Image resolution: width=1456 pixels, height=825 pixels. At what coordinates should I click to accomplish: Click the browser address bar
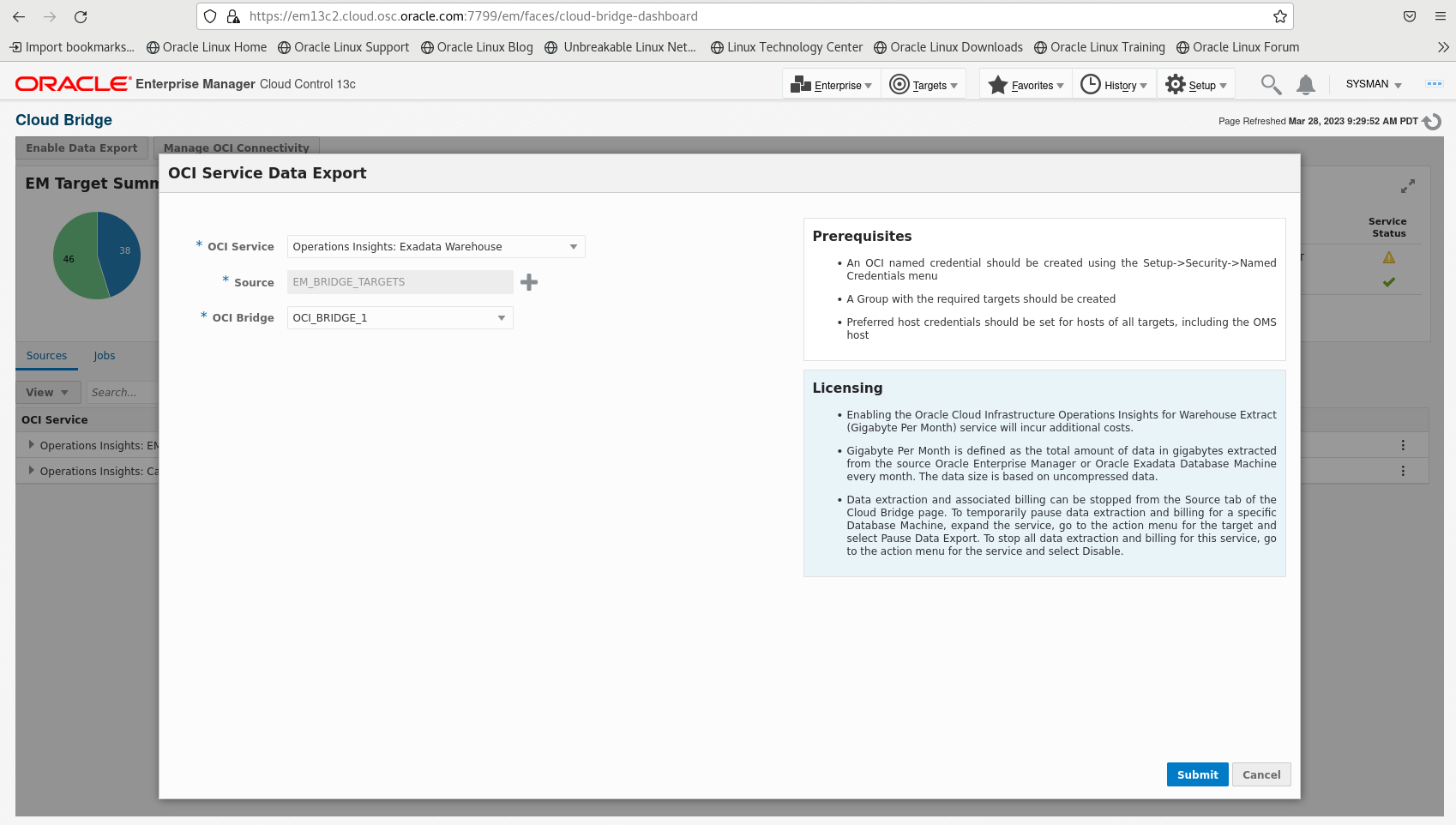tap(745, 16)
